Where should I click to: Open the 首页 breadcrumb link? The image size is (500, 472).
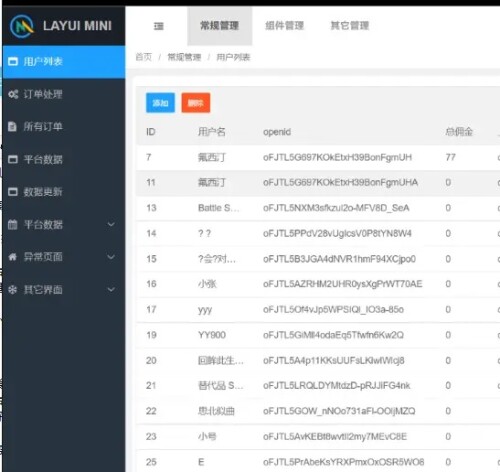point(144,57)
